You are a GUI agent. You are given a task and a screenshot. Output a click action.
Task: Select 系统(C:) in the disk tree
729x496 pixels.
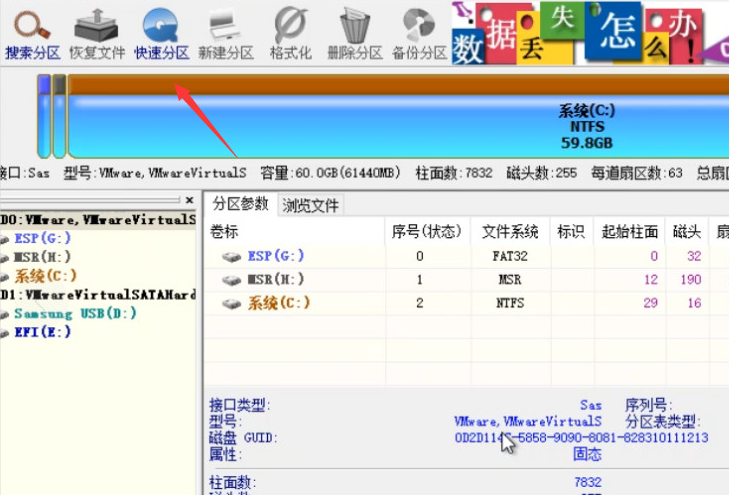click(45, 276)
